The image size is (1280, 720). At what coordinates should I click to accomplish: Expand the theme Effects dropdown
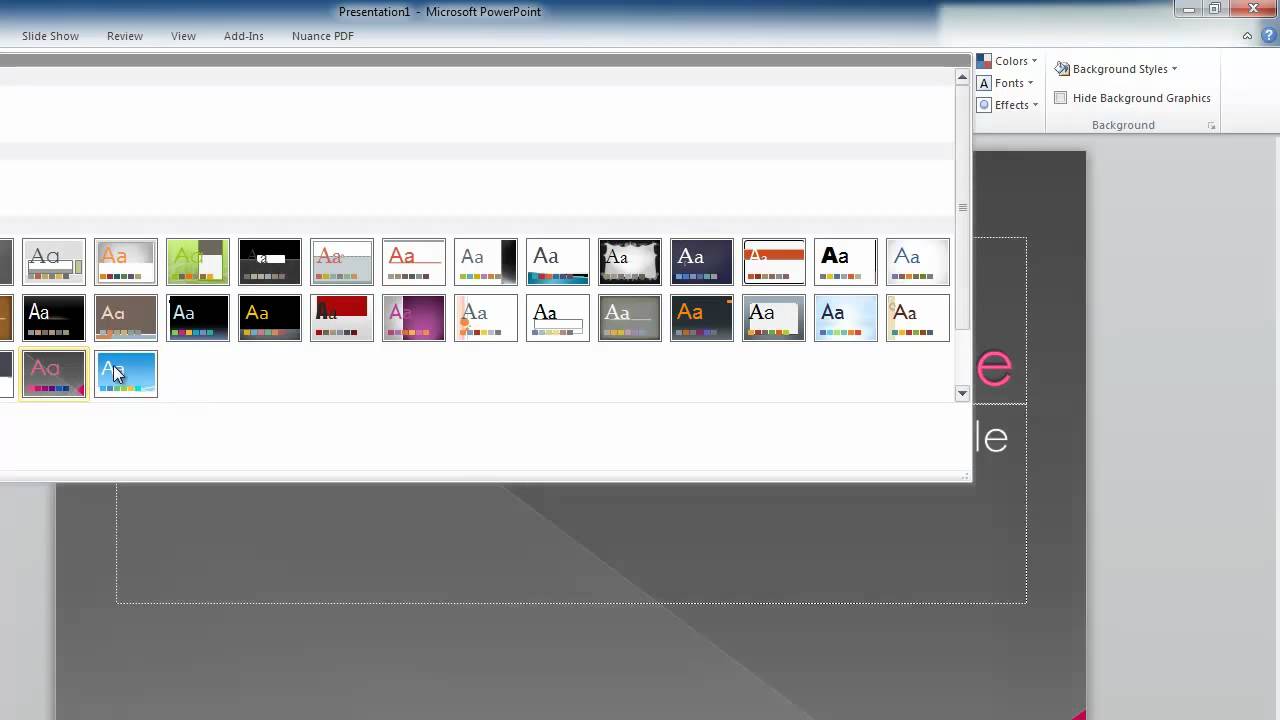click(1008, 105)
